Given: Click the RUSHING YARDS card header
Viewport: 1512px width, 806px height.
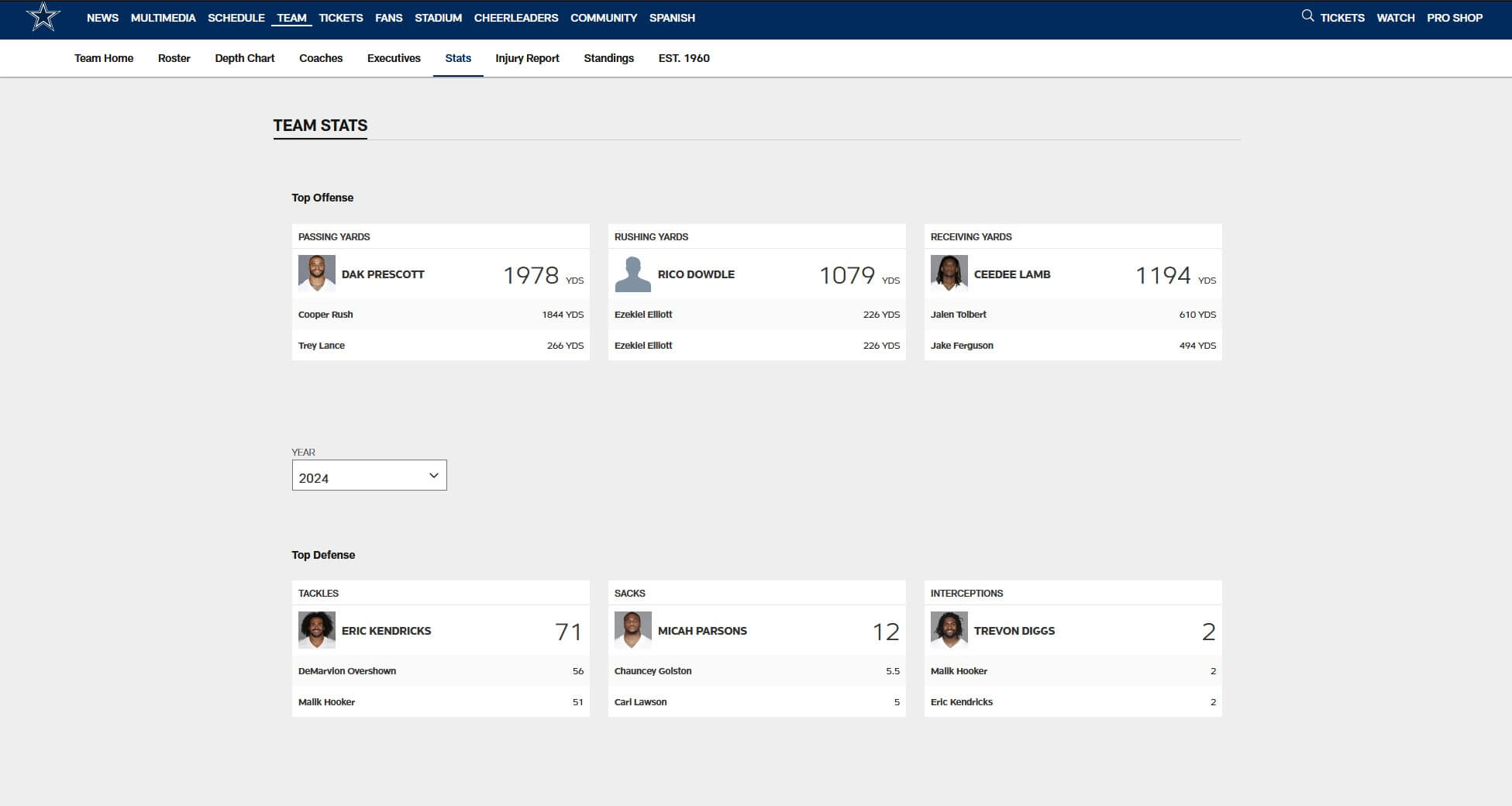Looking at the screenshot, I should [x=651, y=237].
